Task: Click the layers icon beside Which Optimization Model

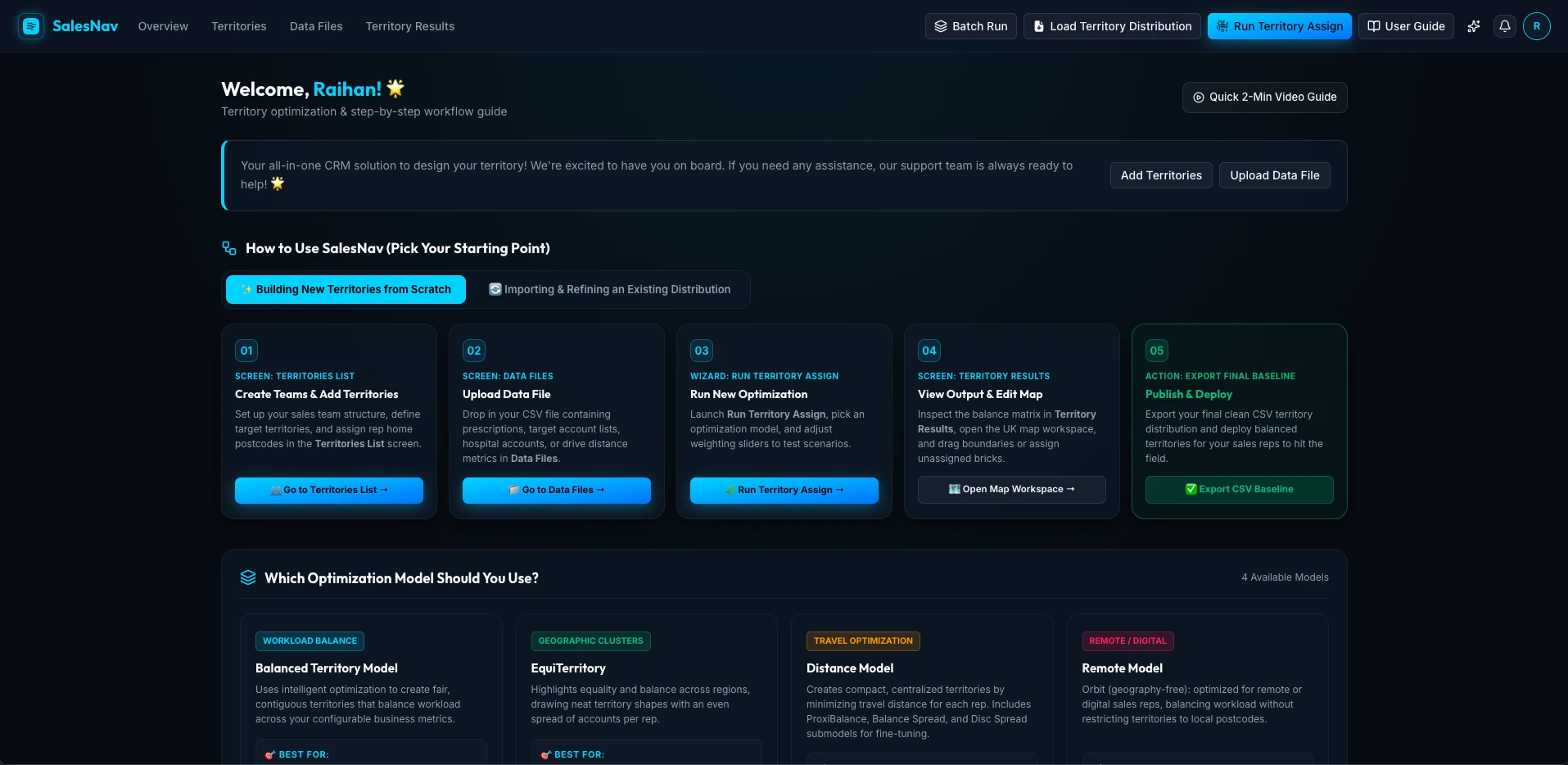Action: (x=248, y=577)
